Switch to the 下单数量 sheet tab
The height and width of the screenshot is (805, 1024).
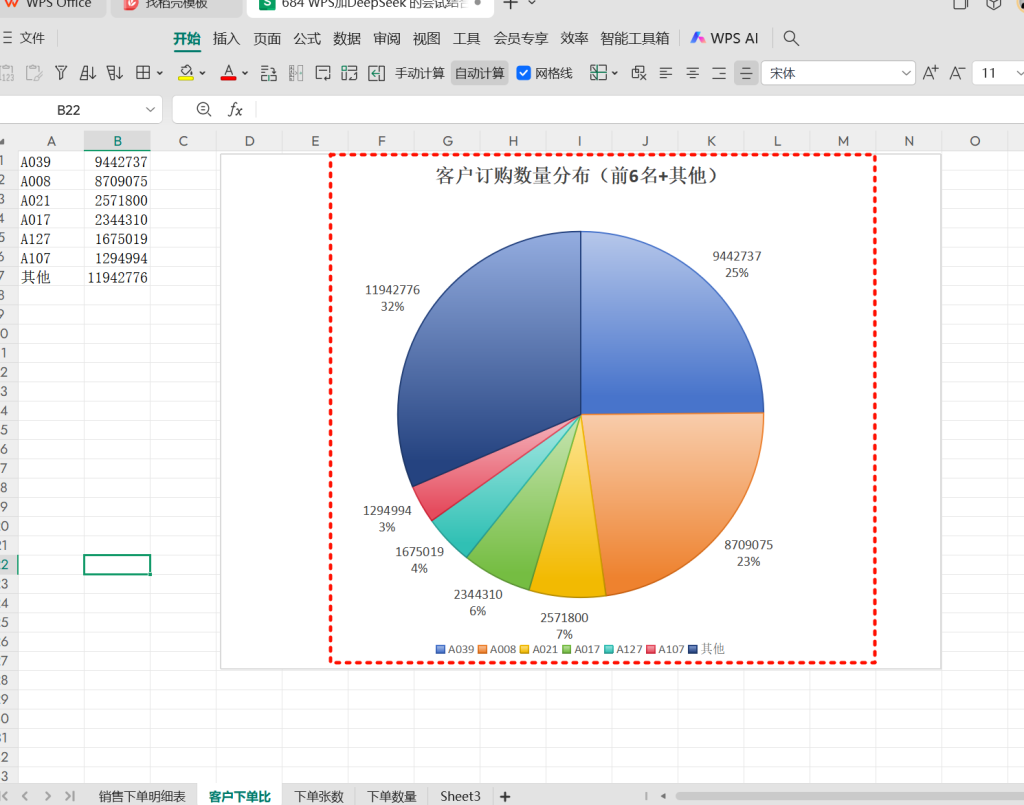391,796
